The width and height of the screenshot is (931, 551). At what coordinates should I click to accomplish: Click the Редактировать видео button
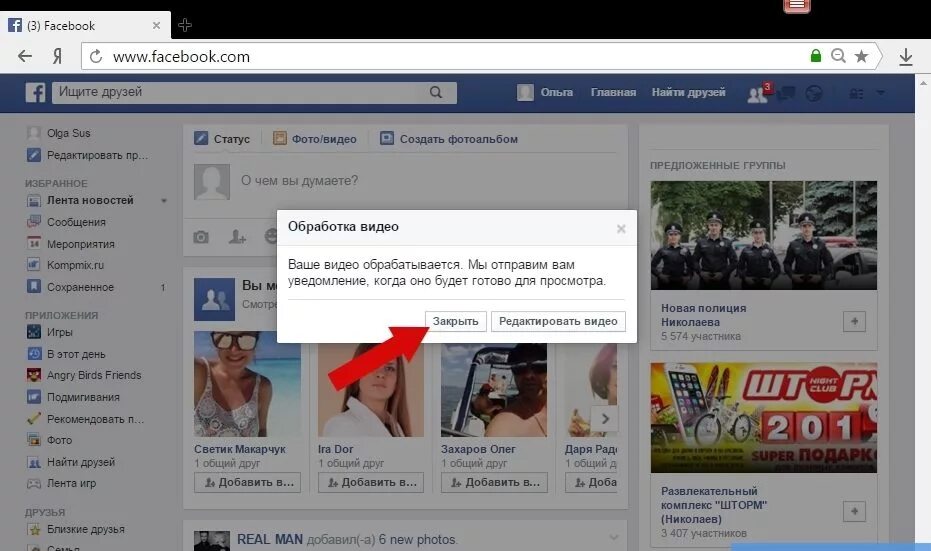click(558, 321)
